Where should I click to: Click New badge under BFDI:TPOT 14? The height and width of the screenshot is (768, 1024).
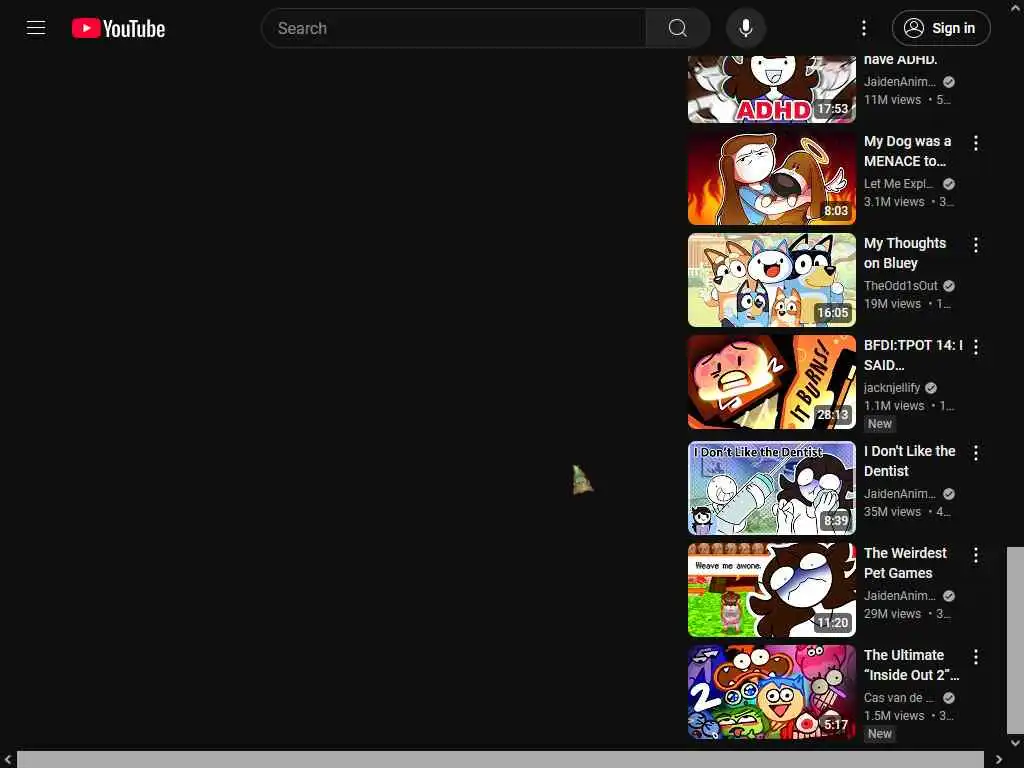coord(879,424)
